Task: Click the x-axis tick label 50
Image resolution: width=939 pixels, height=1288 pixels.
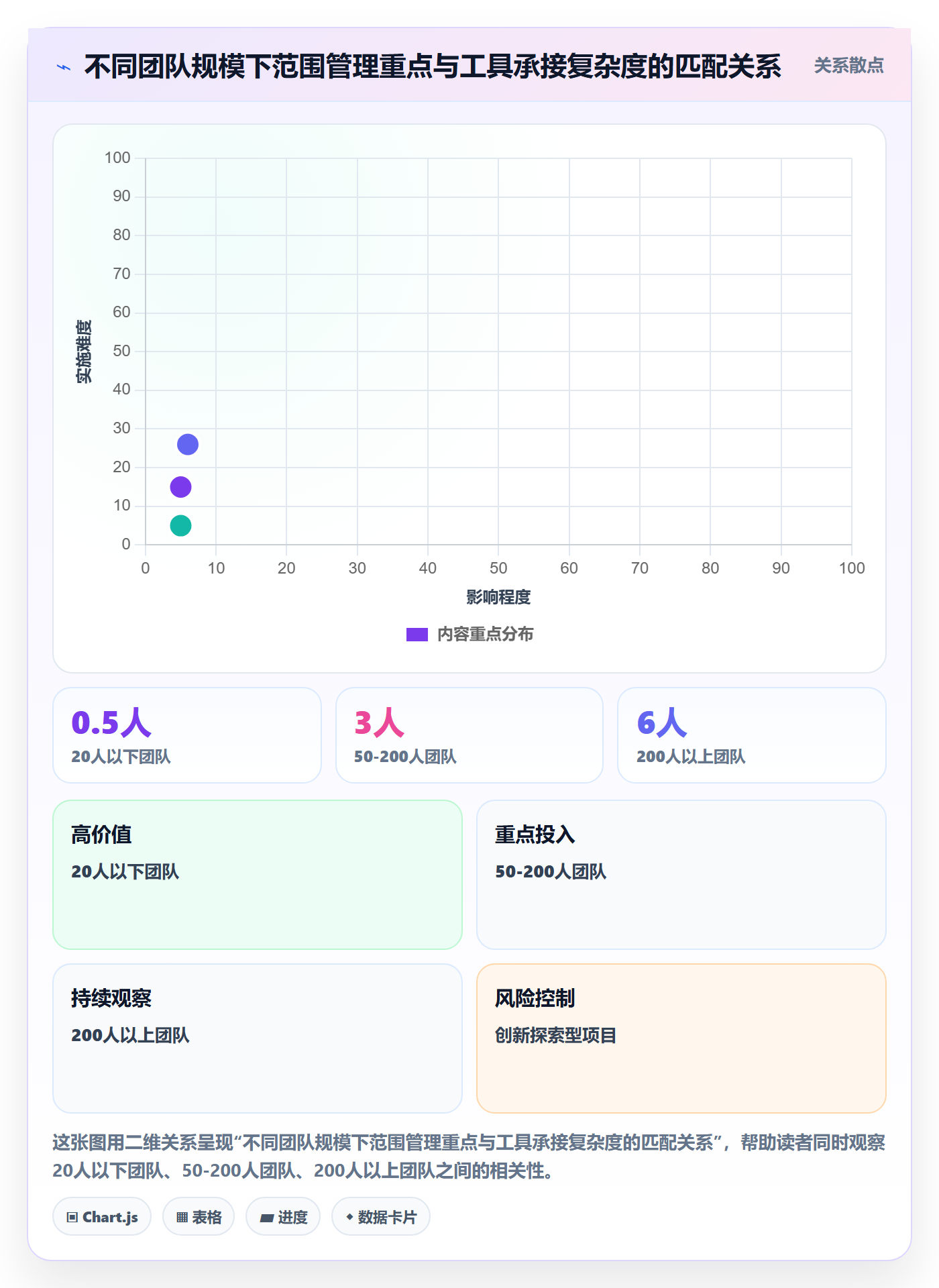Action: 498,568
